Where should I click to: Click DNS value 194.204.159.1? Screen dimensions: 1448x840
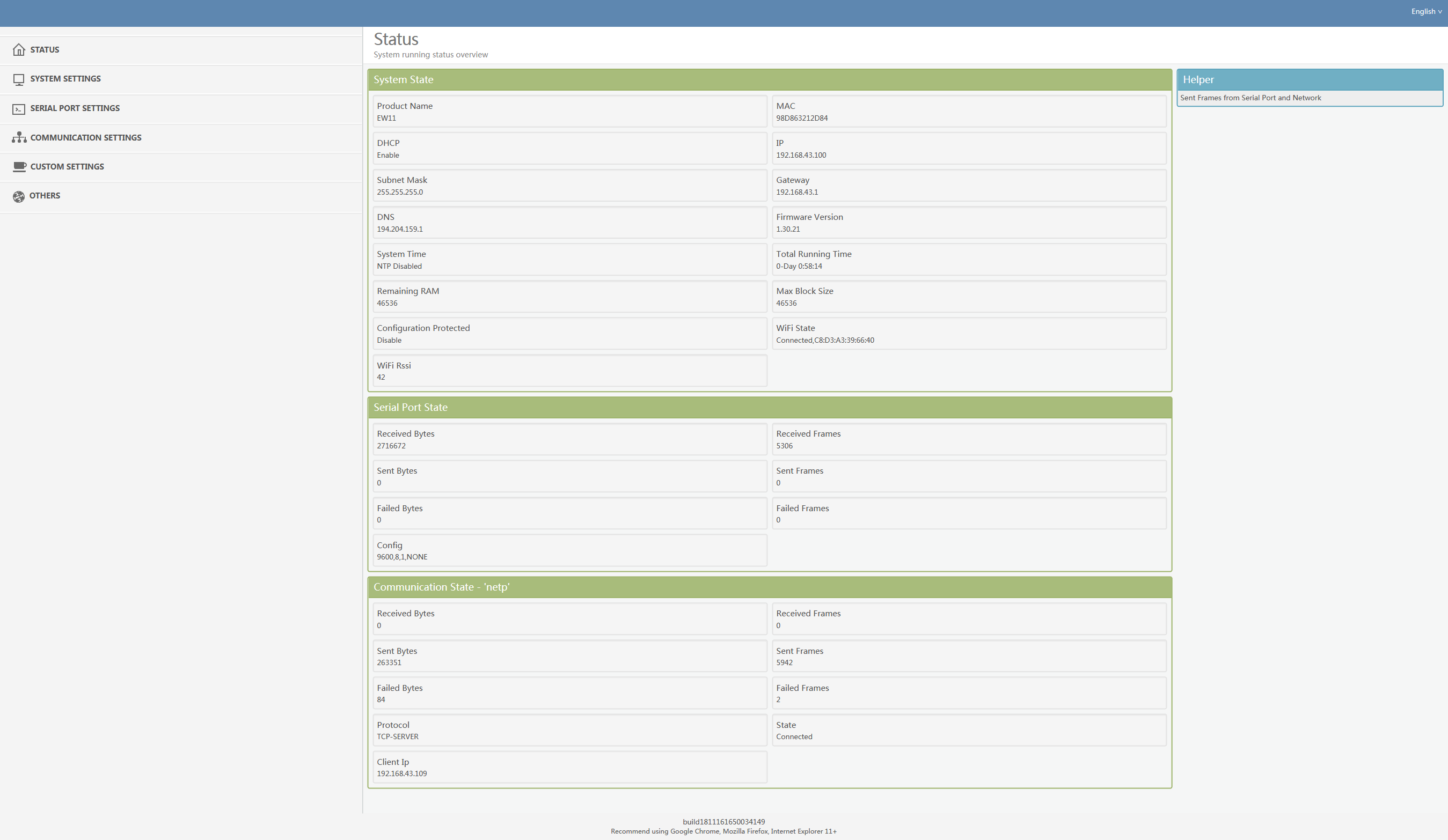399,229
